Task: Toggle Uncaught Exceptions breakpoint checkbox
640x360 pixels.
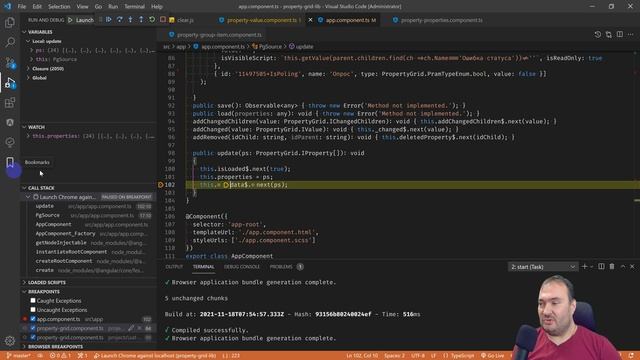Action: [33, 310]
